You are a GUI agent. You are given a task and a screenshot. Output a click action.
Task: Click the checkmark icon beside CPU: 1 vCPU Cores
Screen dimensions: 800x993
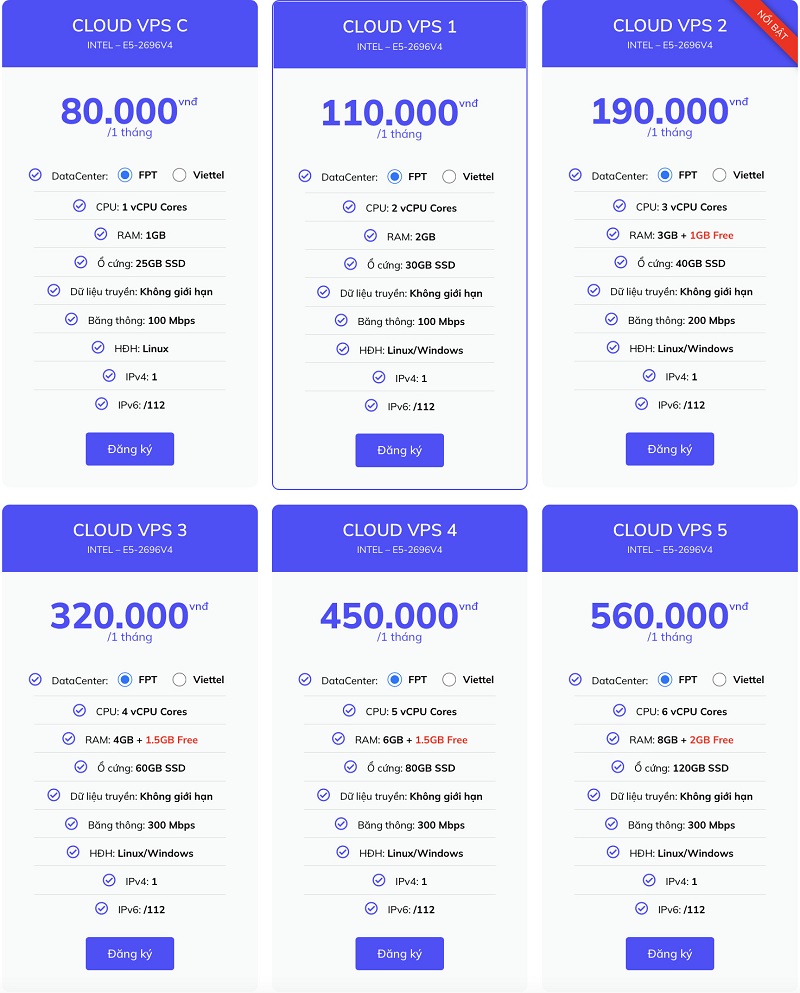79,206
